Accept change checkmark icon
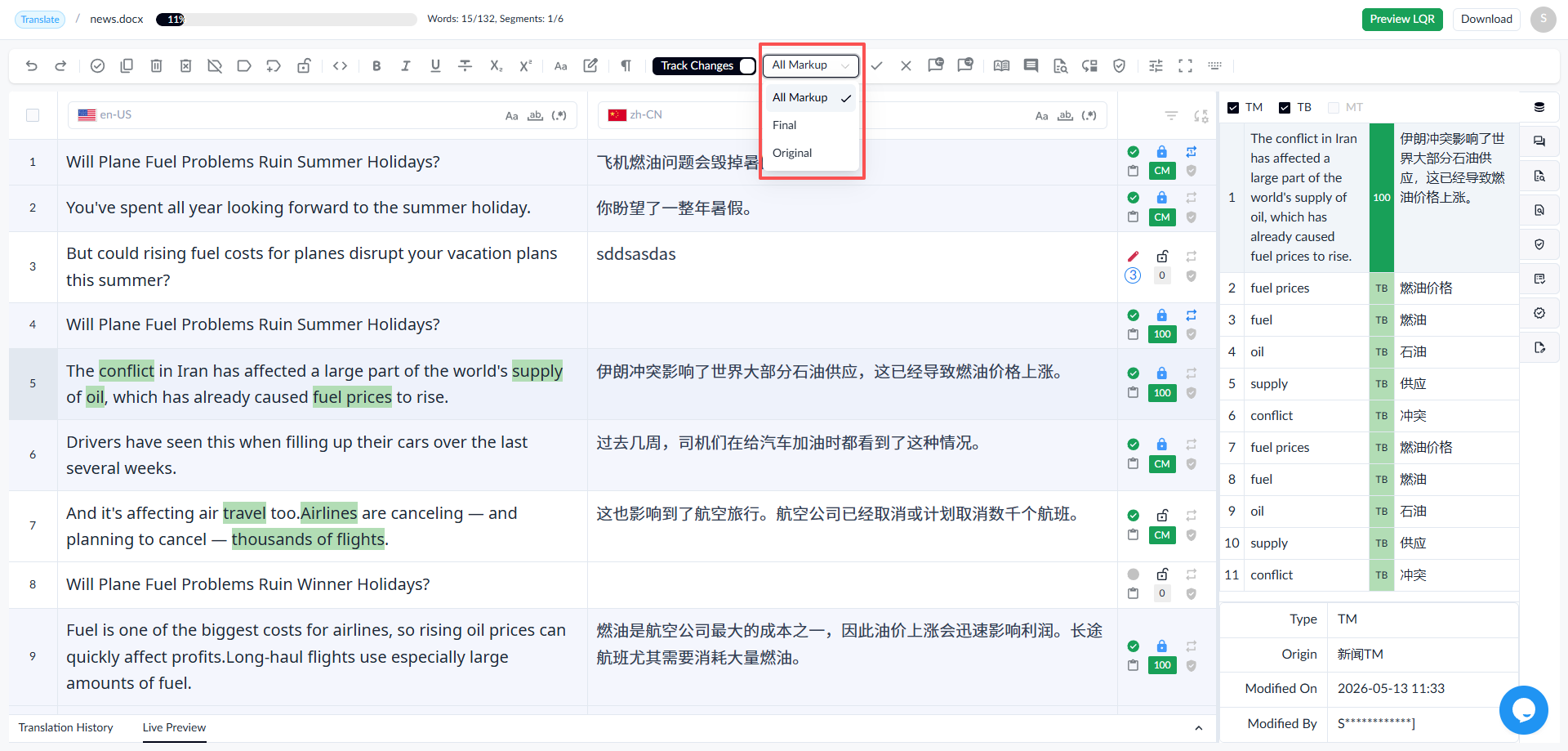The image size is (1568, 751). point(876,66)
